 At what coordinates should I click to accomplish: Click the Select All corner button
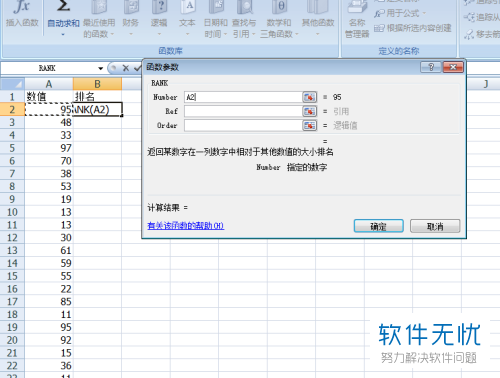coord(12,84)
